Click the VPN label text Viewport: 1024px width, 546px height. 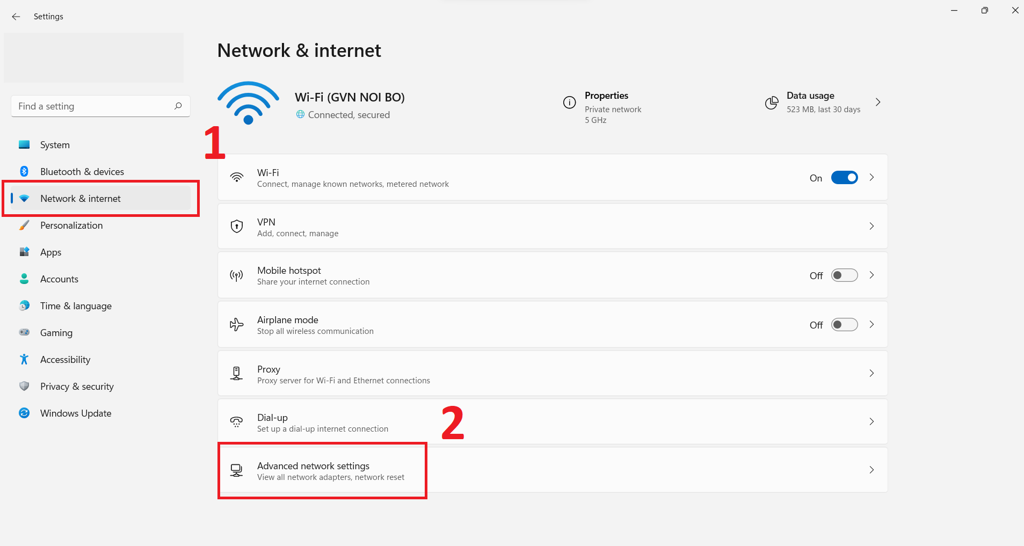tap(266, 222)
